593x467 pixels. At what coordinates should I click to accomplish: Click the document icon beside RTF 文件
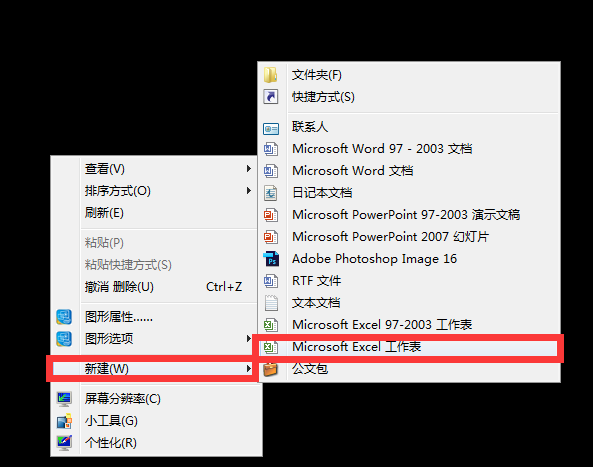[271, 281]
